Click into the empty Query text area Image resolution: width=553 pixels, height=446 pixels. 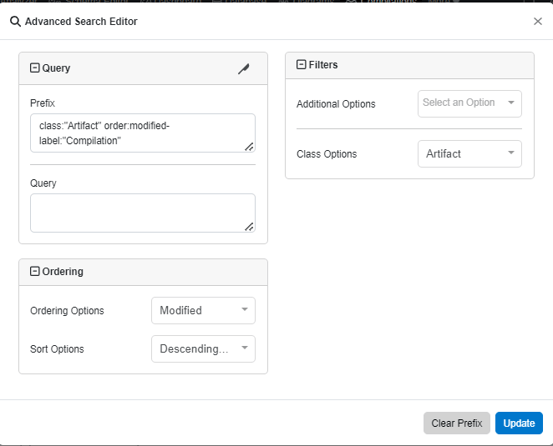coord(143,213)
